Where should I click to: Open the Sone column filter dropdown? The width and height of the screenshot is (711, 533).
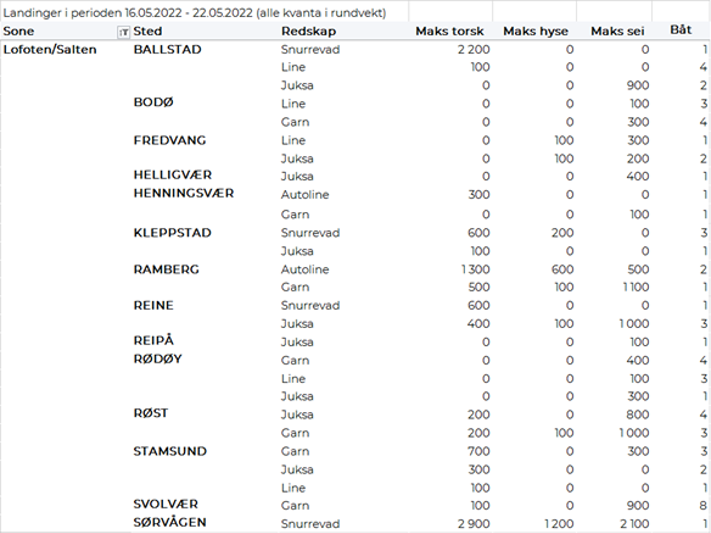point(123,32)
